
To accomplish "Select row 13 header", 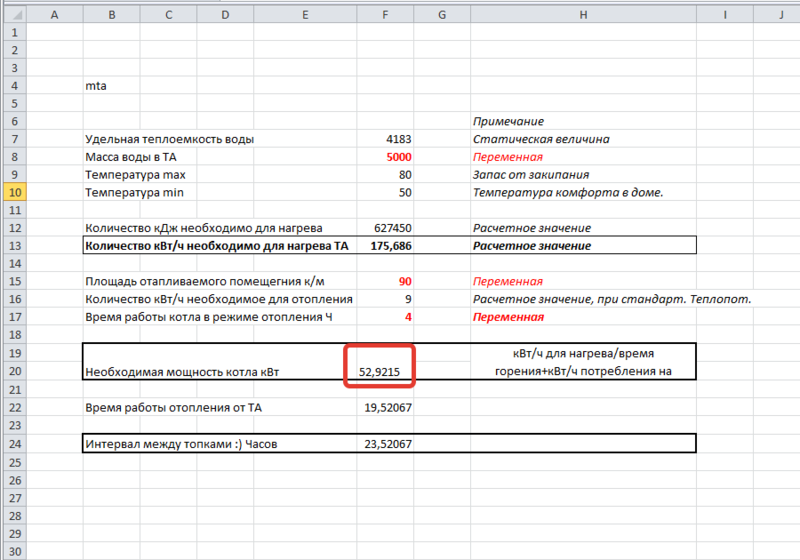I will point(13,246).
